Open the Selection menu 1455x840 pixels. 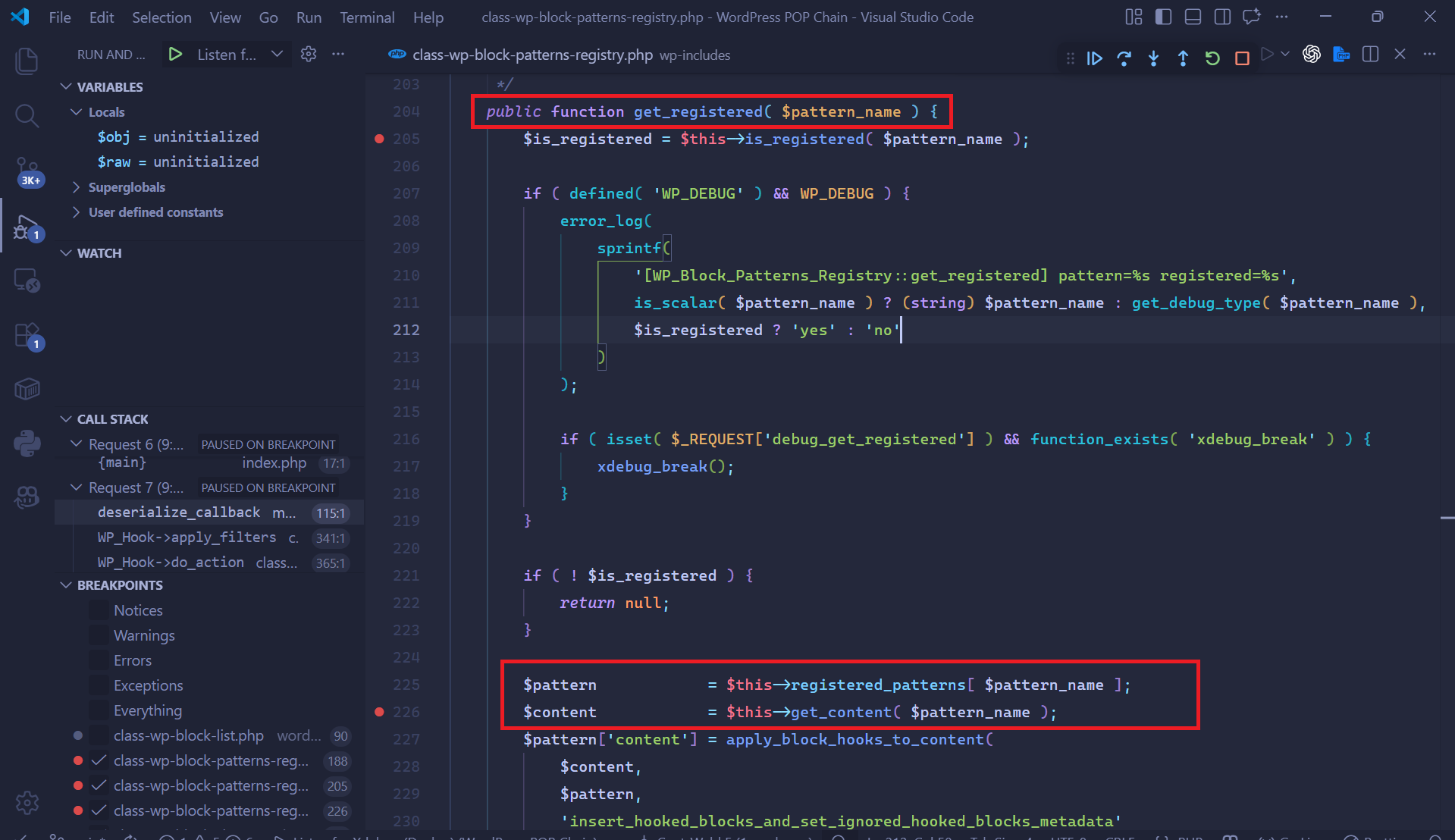point(161,17)
